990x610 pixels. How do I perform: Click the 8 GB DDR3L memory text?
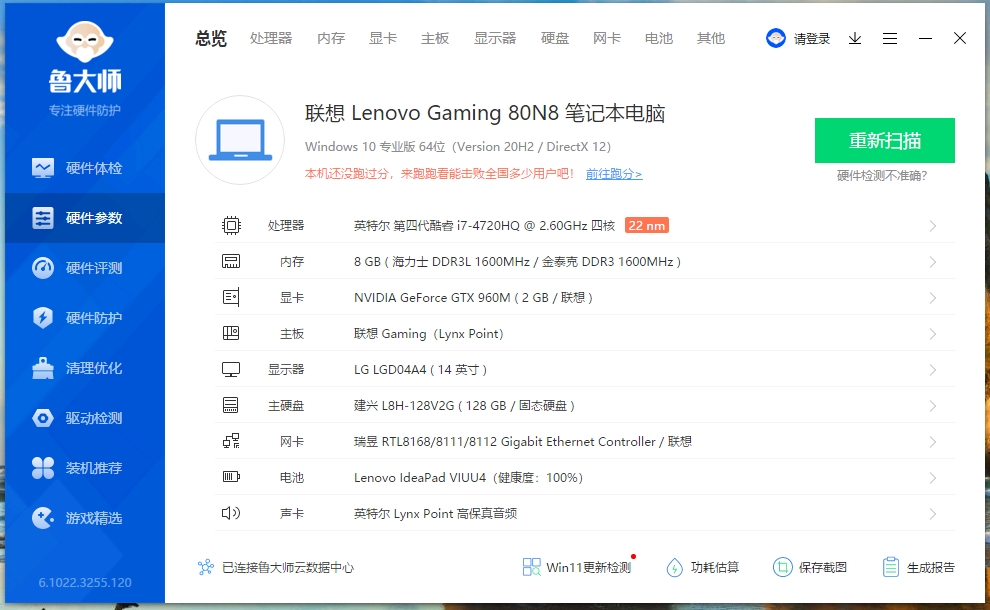[517, 261]
